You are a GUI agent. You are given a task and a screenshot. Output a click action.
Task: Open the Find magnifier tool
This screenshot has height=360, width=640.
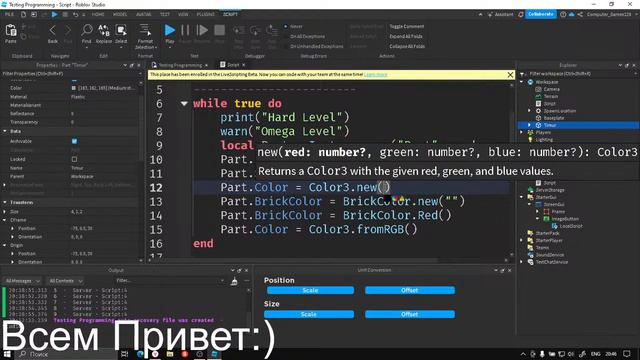click(87, 30)
